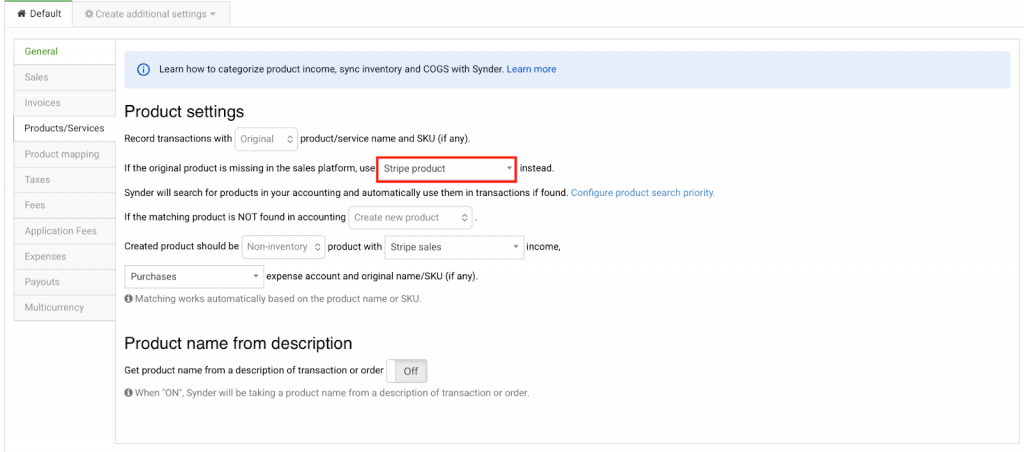The width and height of the screenshot is (1024, 452).
Task: Open the Stripe product dropdown
Action: coord(447,169)
